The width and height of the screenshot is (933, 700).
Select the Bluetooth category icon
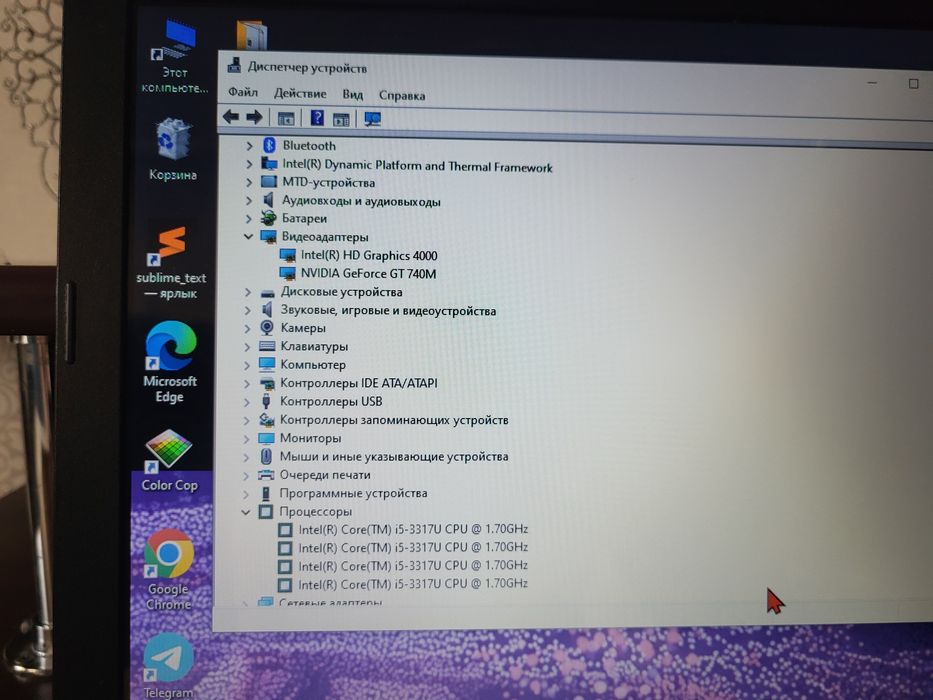click(270, 145)
